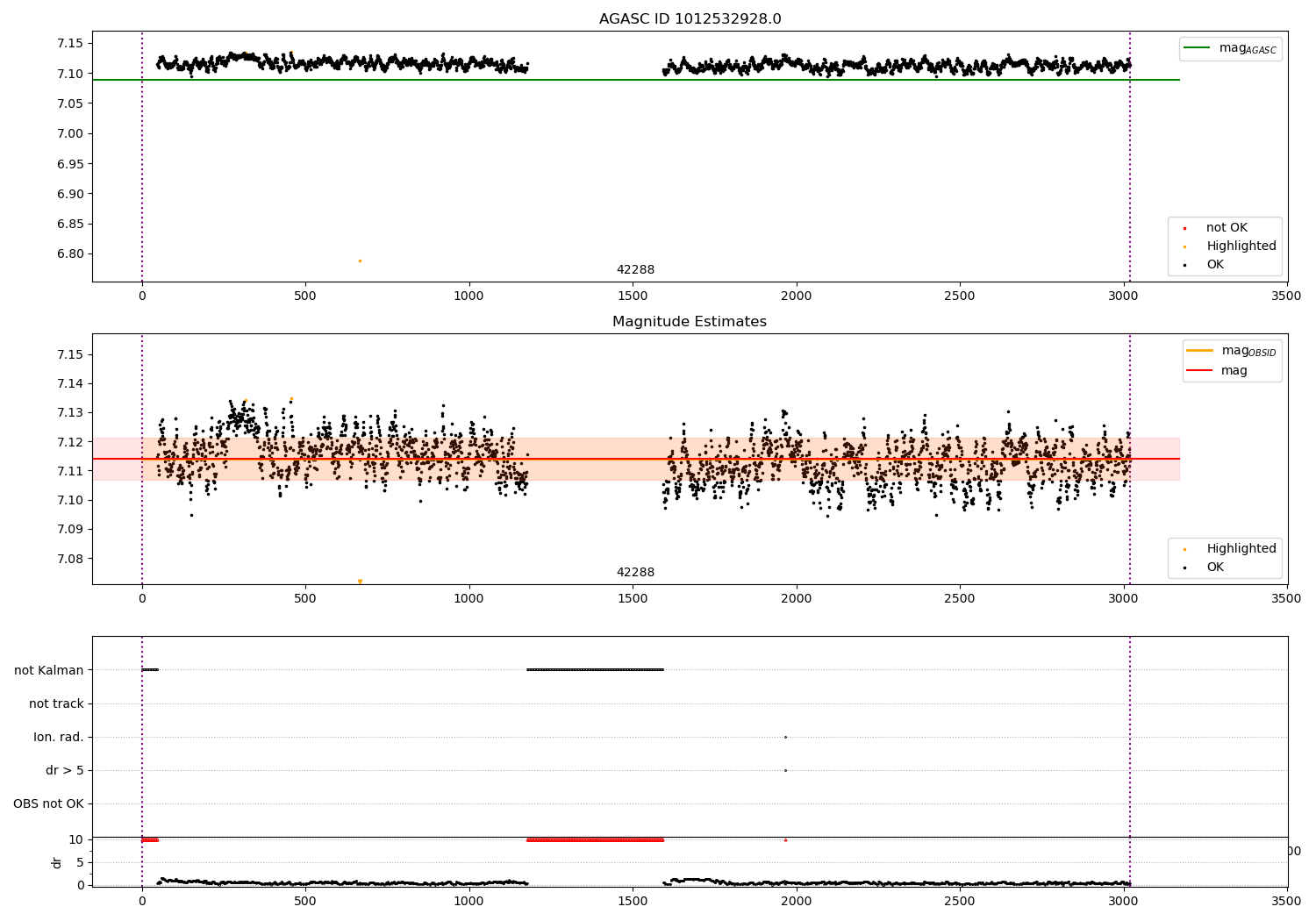Image resolution: width=1316 pixels, height=921 pixels.
Task: Click the 'Magnitude Estimates' plot title
Action: point(690,322)
